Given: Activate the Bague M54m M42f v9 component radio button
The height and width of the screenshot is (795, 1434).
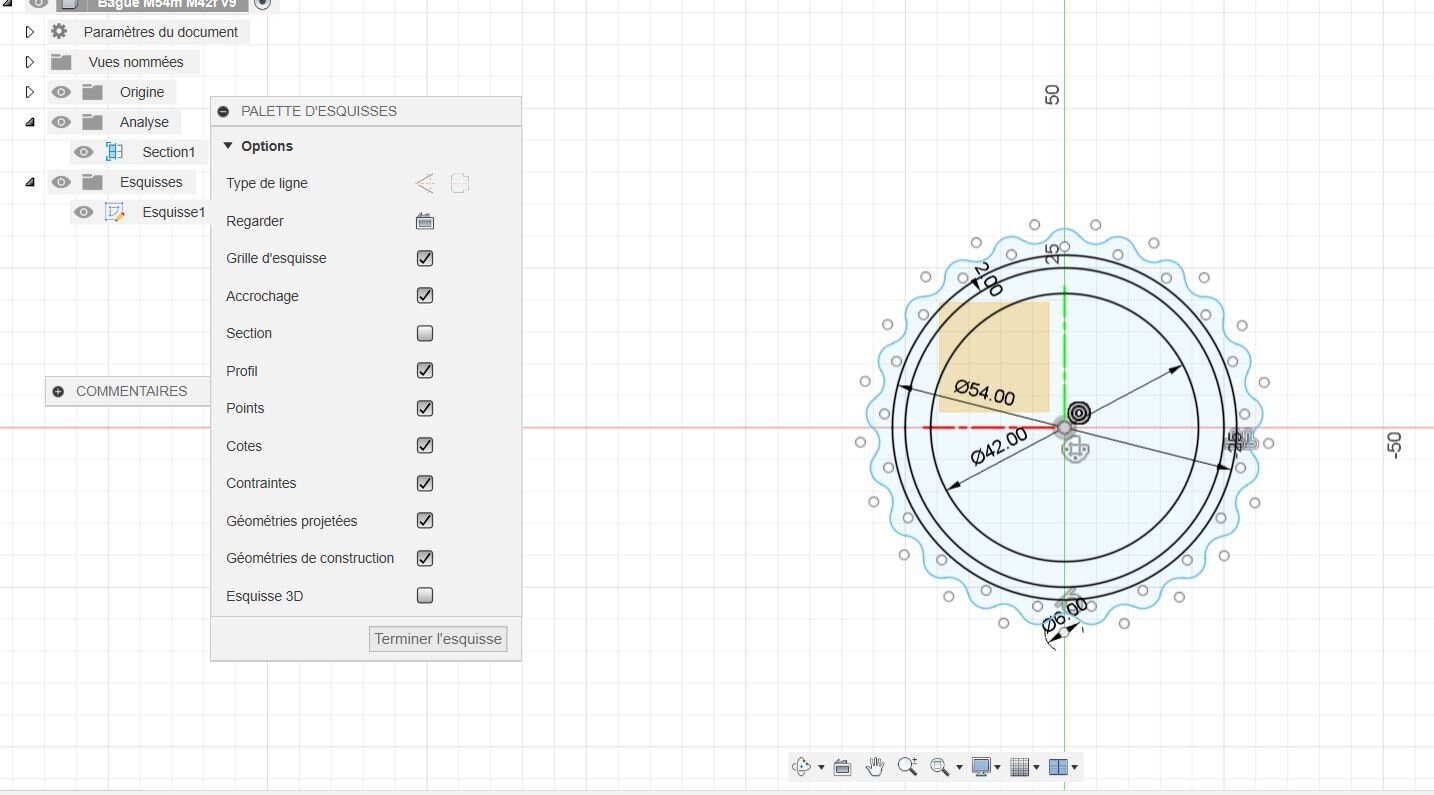Looking at the screenshot, I should point(263,4).
